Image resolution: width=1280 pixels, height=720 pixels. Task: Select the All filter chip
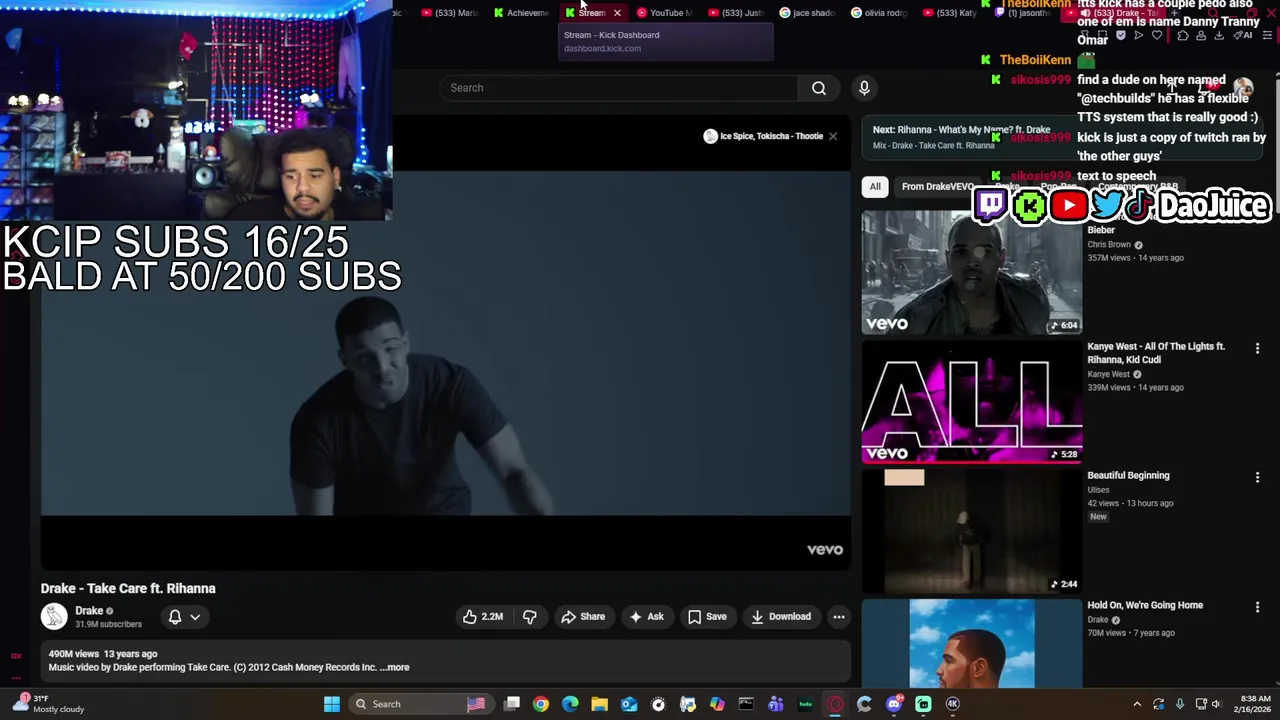click(875, 187)
